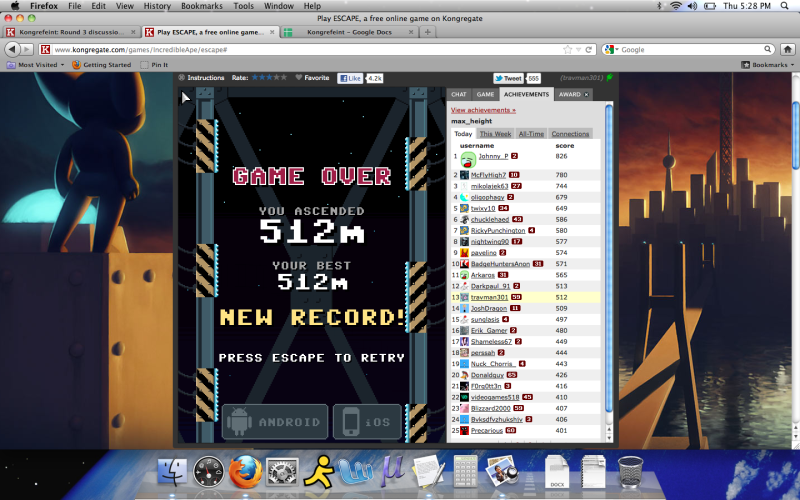Image resolution: width=800 pixels, height=500 pixels.
Task: Show This Week high scores
Action: pos(495,134)
